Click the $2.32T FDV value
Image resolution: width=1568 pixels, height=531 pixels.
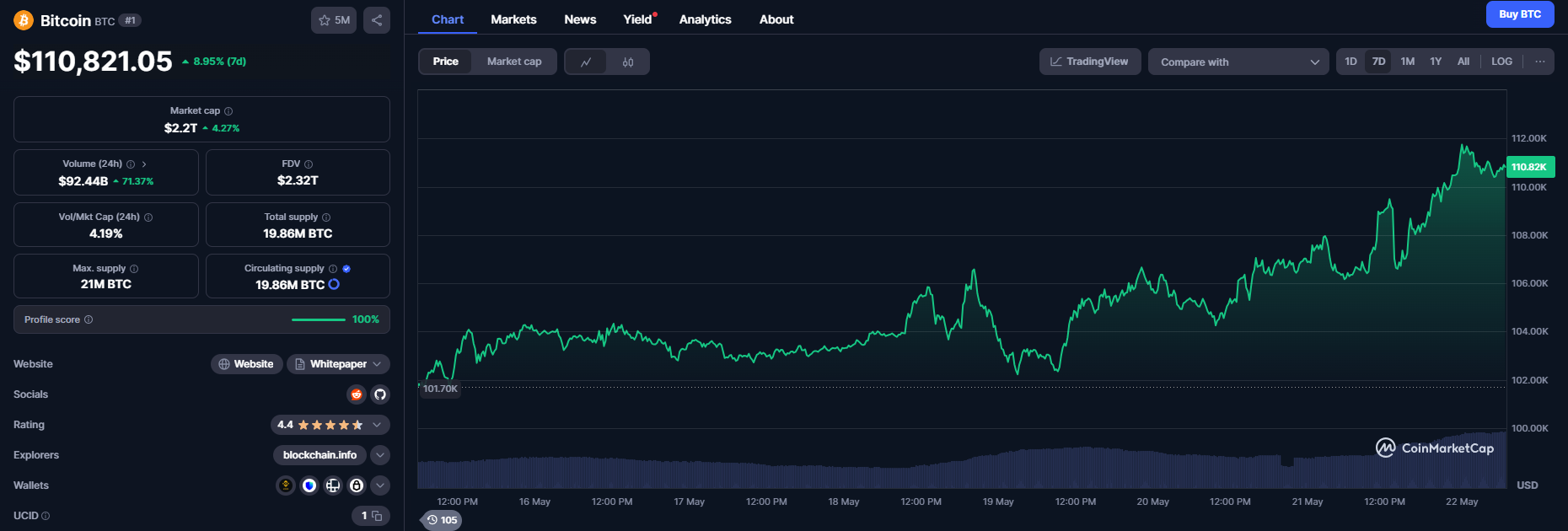tap(298, 180)
